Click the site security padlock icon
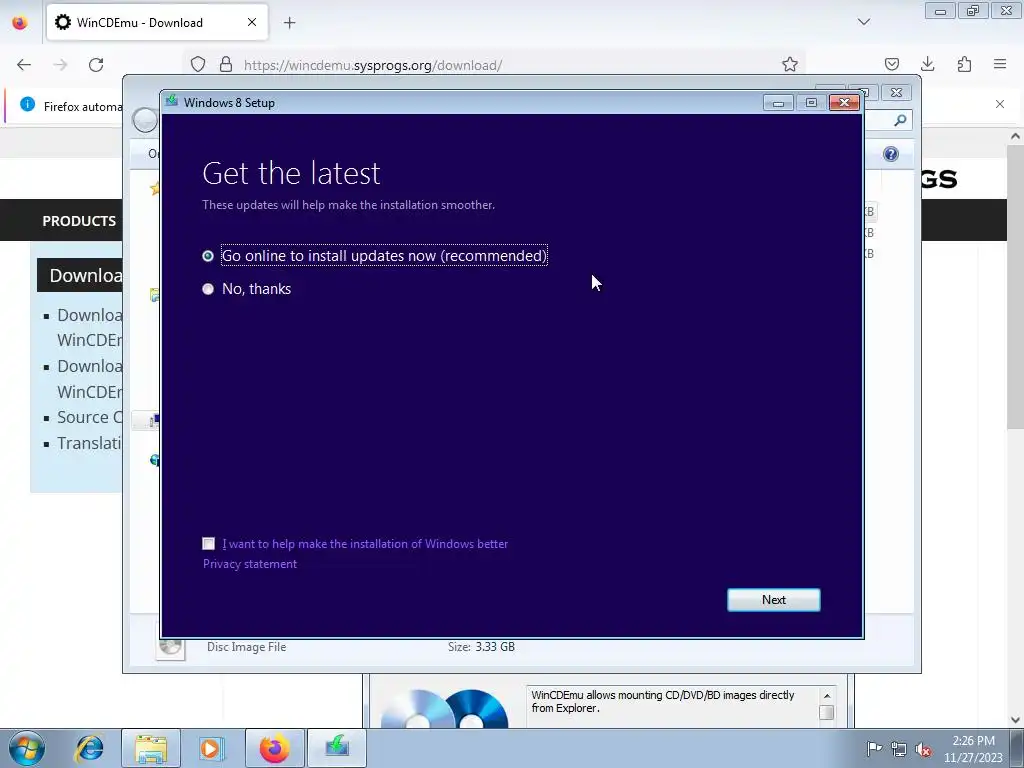Viewport: 1024px width, 768px height. [226, 65]
